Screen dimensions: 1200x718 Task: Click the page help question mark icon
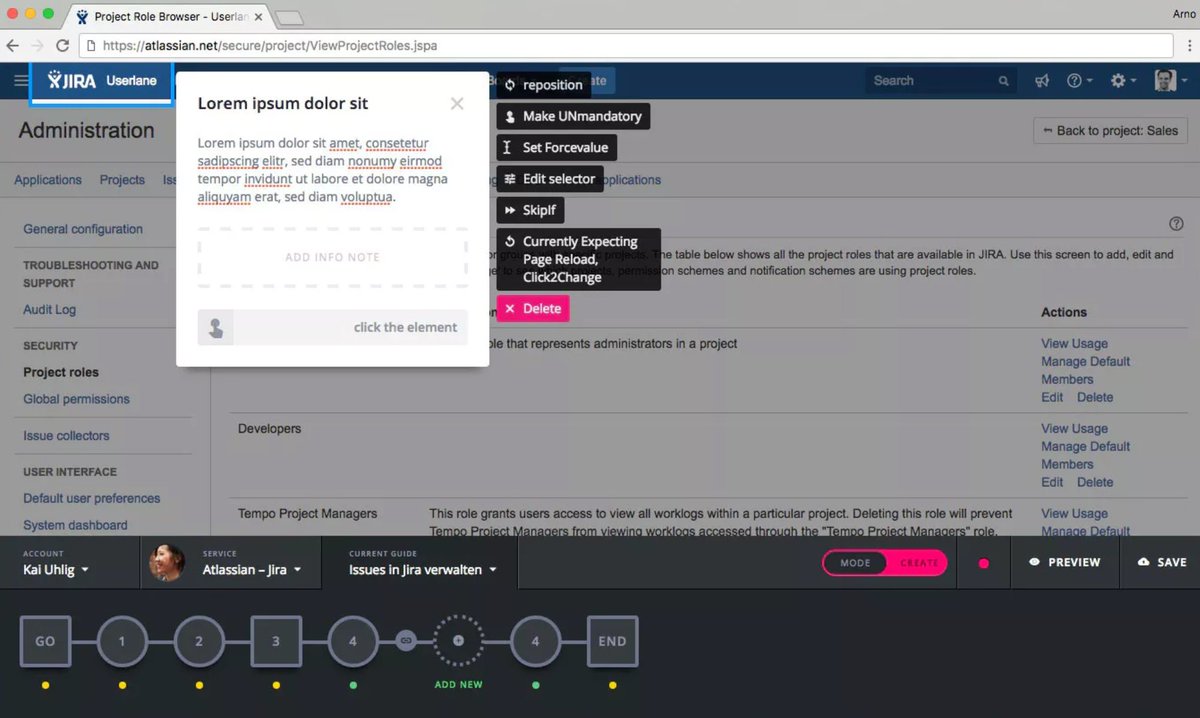tap(1176, 224)
